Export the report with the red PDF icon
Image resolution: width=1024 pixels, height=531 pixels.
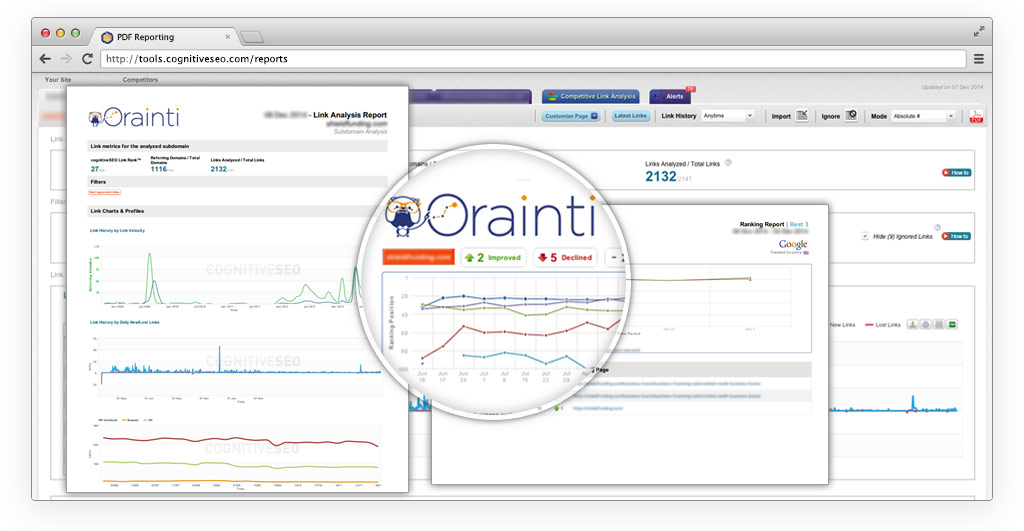[976, 116]
